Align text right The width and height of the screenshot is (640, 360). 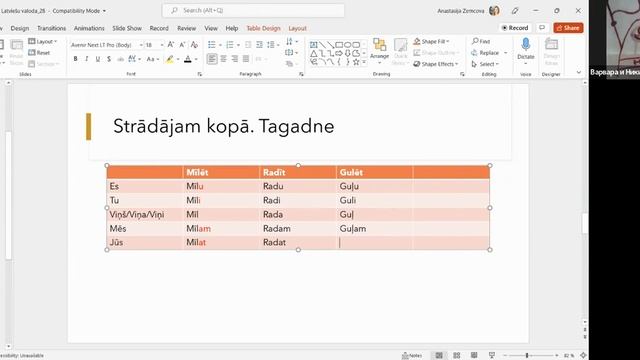tap(235, 59)
